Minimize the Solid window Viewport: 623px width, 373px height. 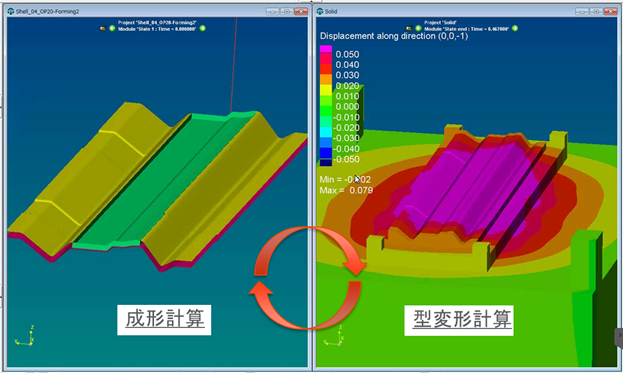[582, 12]
